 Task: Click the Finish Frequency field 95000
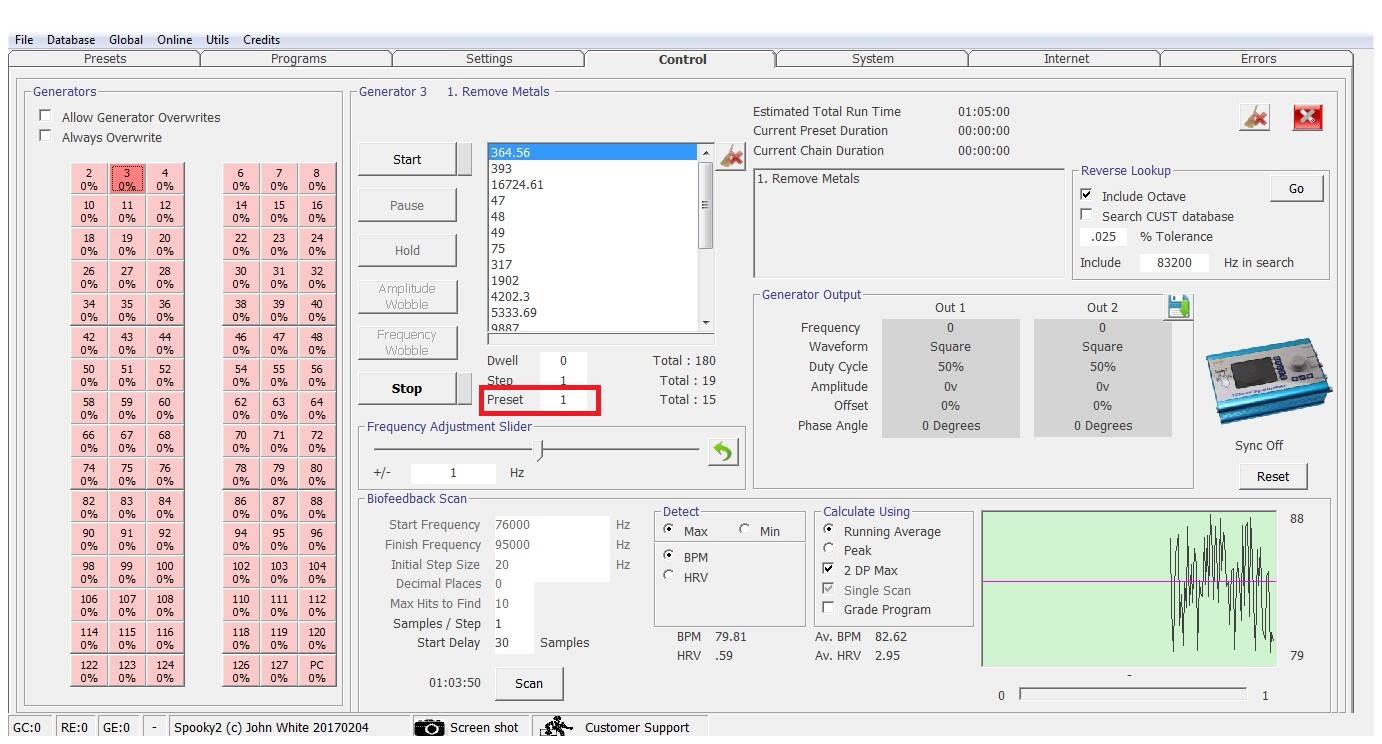[x=551, y=545]
